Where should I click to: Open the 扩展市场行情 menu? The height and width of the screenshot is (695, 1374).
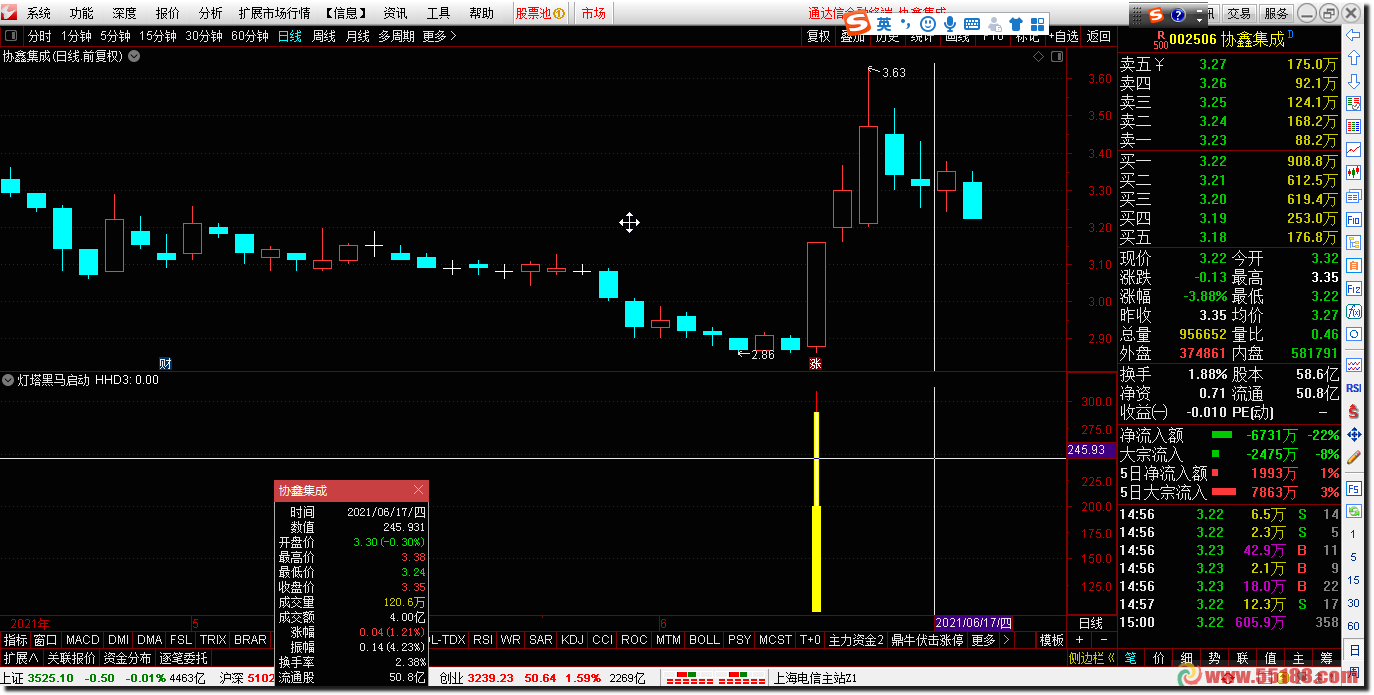pyautogui.click(x=274, y=13)
